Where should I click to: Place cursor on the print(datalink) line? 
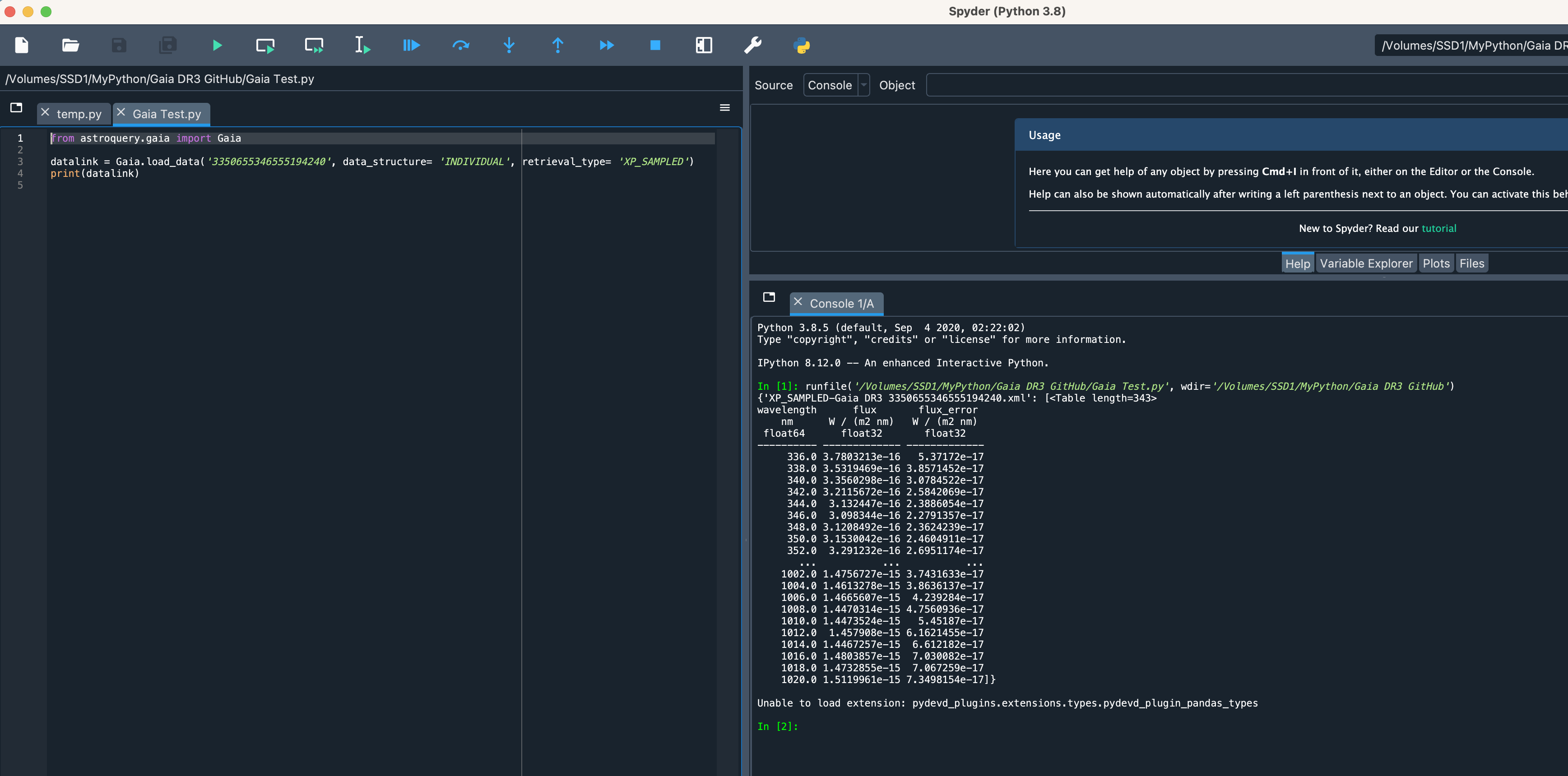pos(95,173)
